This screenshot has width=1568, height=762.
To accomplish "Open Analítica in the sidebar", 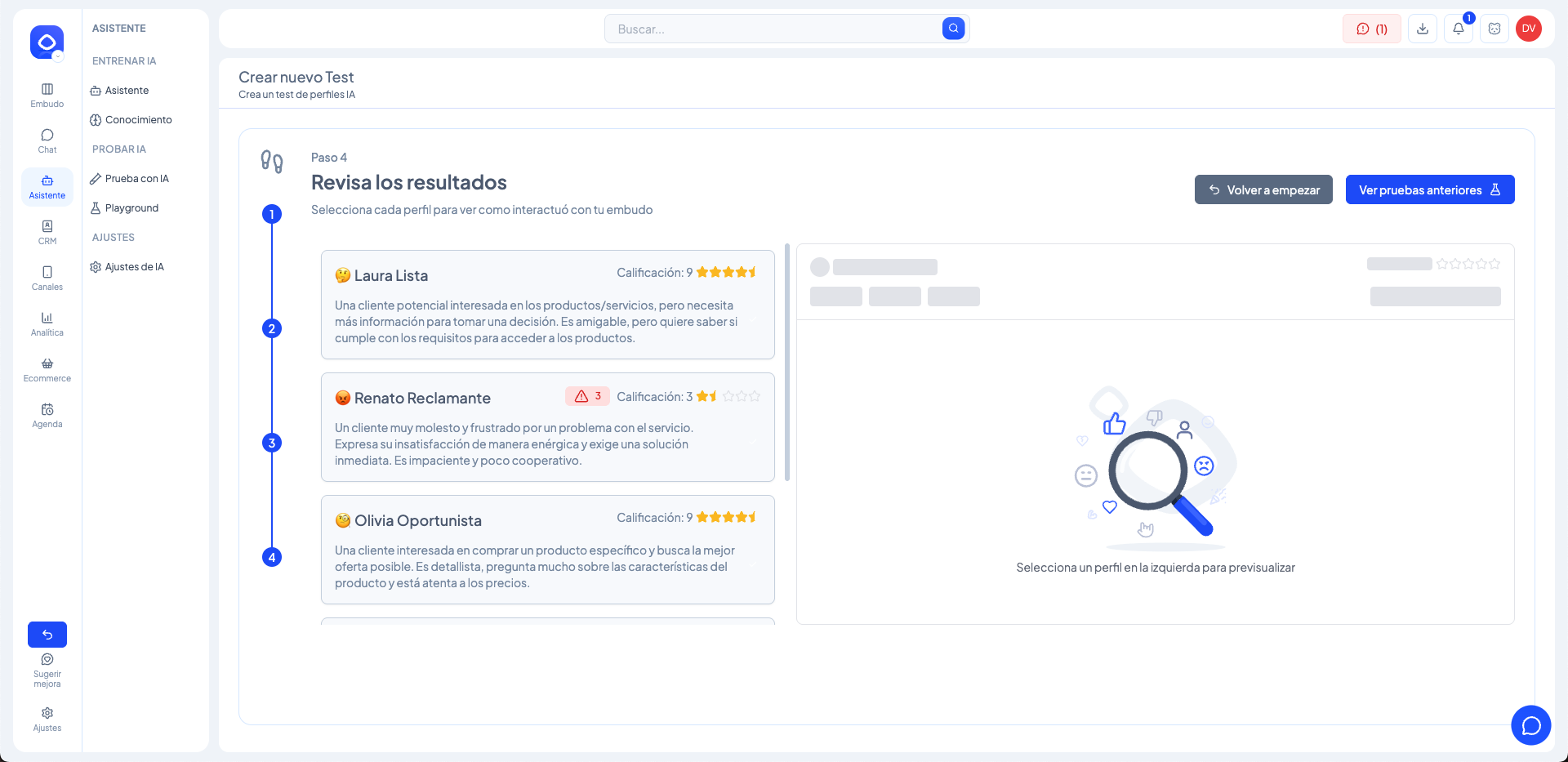I will tap(47, 323).
